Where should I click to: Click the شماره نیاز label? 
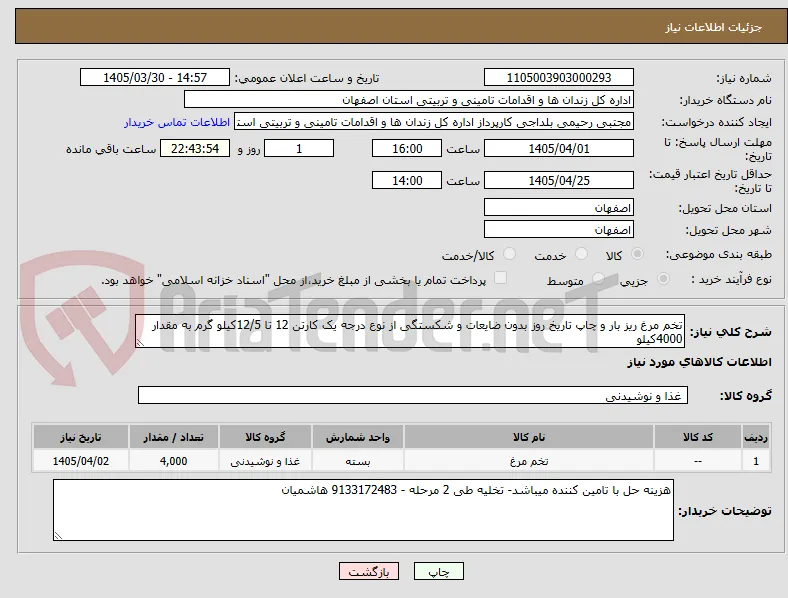coord(744,78)
